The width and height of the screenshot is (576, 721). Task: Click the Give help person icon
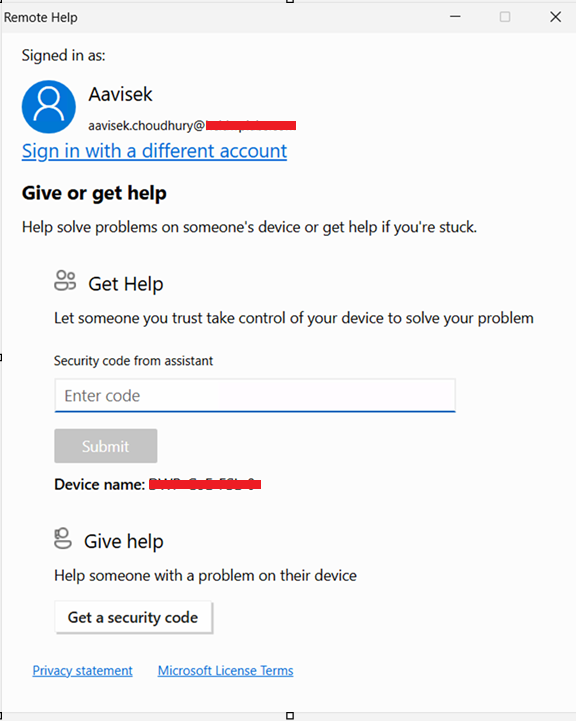click(63, 538)
